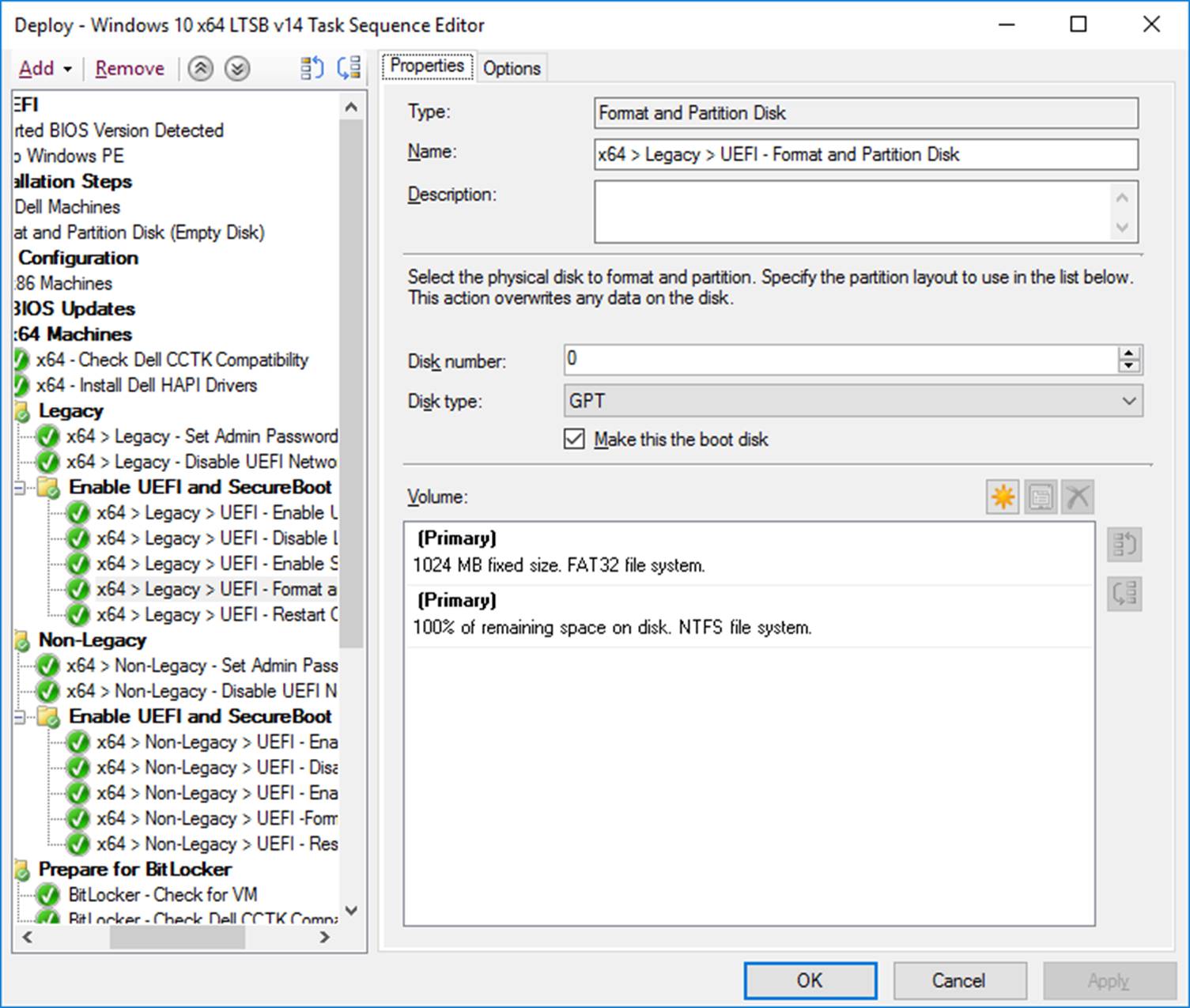Viewport: 1190px width, 1008px height.
Task: Click the Disk number field
Action: coord(841,360)
